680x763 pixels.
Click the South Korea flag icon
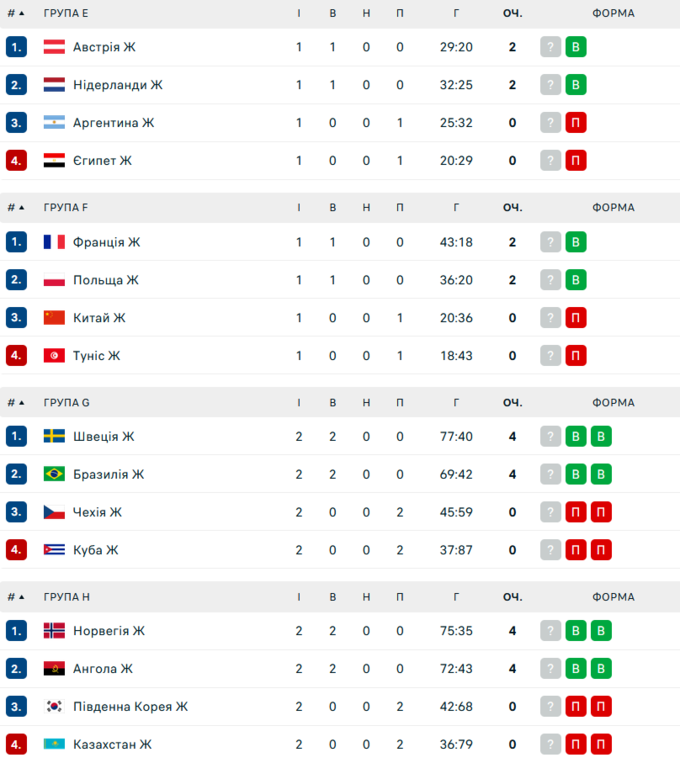click(x=54, y=707)
